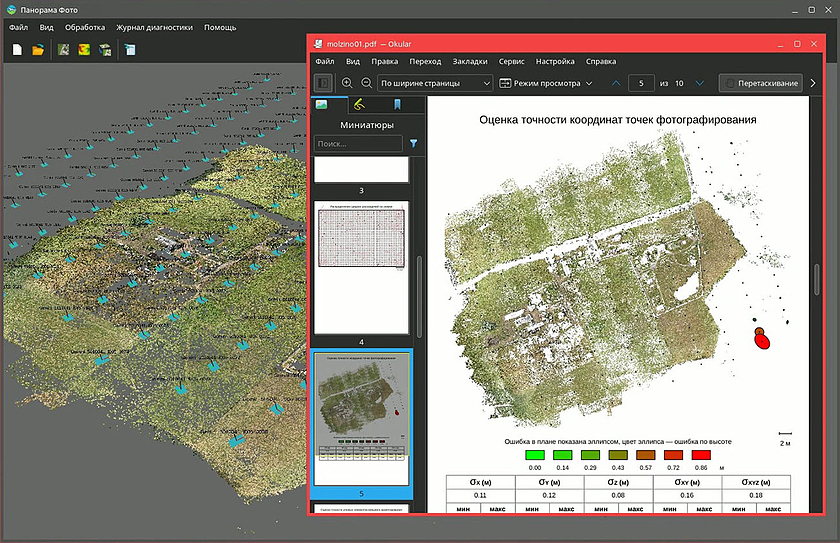Screen dimensions: 840x543
Task: Open project with the folder icon
Action: point(37,49)
